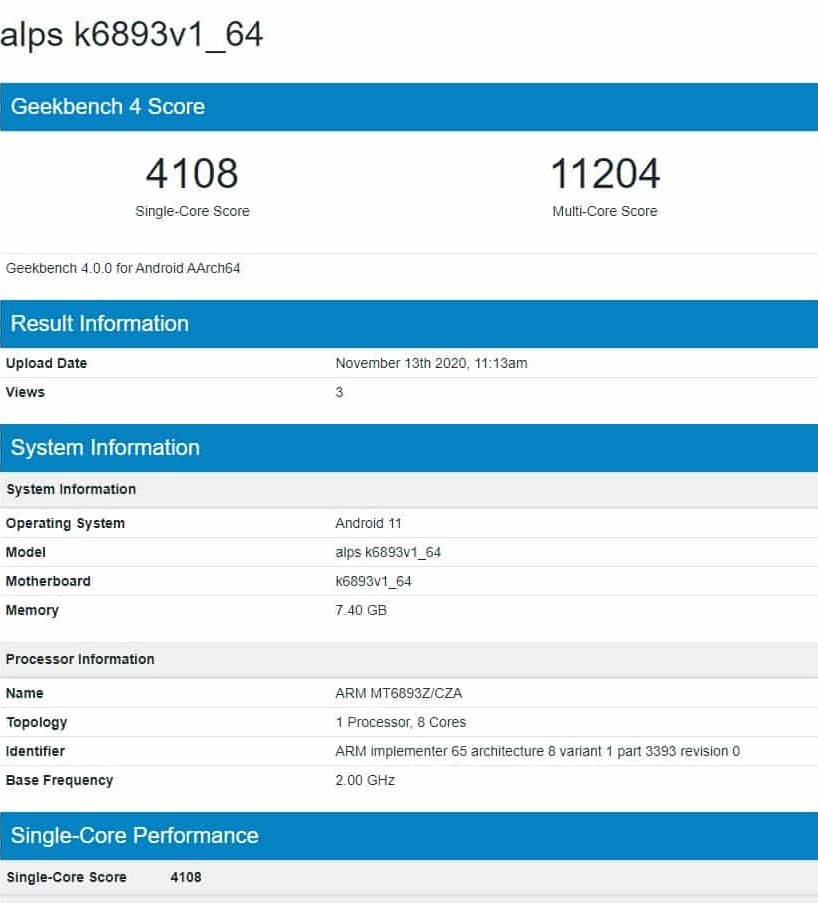
Task: Select the "Multi-Core Score" caption
Action: coord(605,211)
